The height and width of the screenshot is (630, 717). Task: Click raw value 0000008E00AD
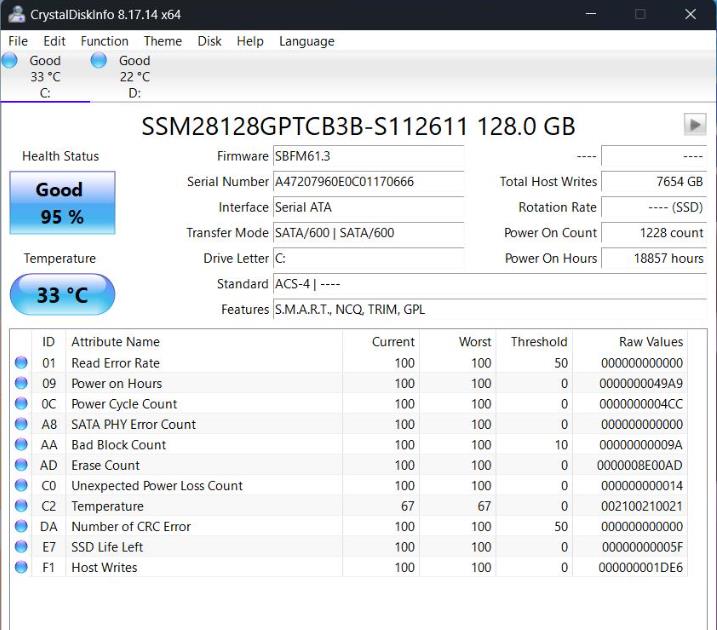pos(640,465)
